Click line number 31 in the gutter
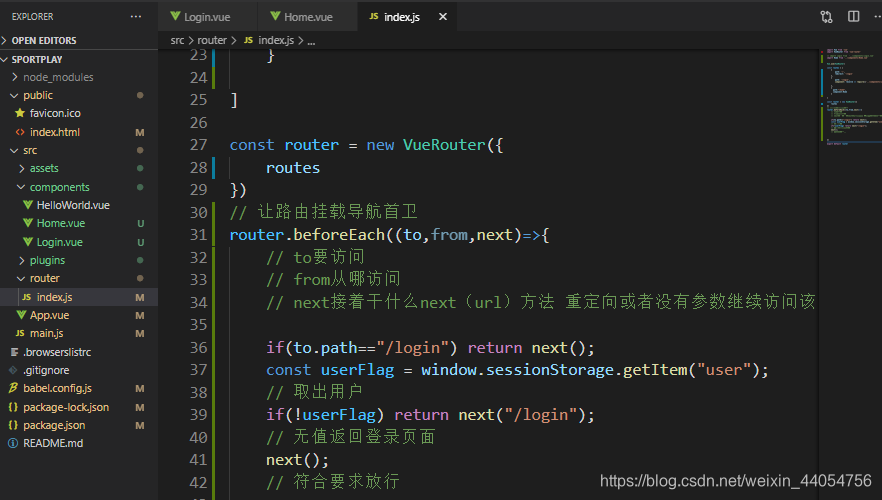This screenshot has height=500, width=882. (198, 235)
